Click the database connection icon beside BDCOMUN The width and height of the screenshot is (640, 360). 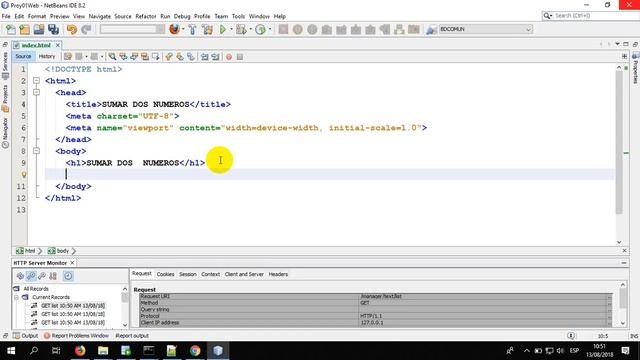click(x=431, y=30)
